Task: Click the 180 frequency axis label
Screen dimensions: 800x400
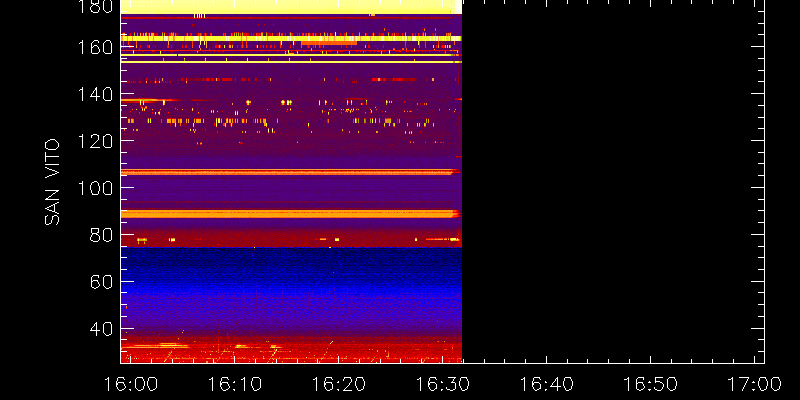Action: pyautogui.click(x=95, y=6)
